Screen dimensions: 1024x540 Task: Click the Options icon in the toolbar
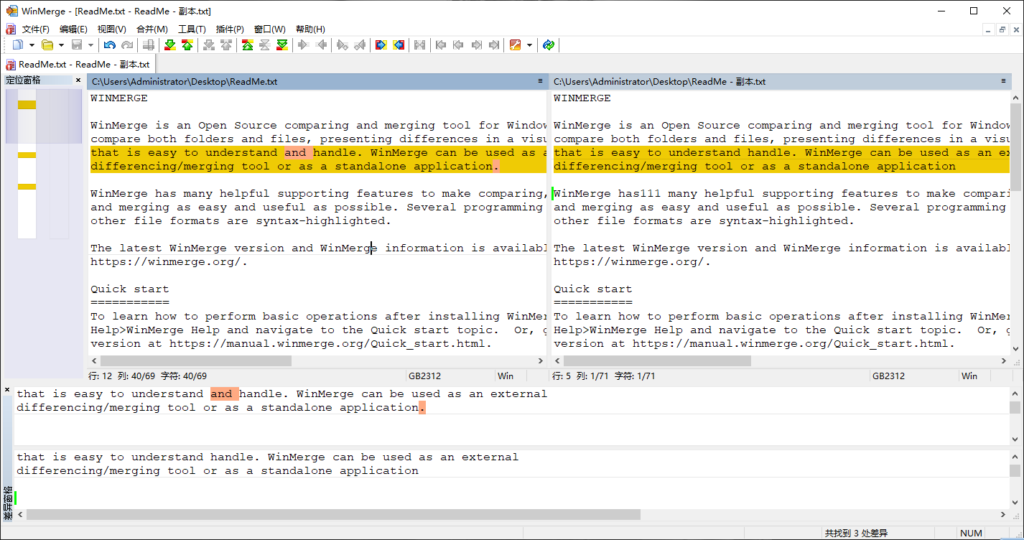click(515, 45)
